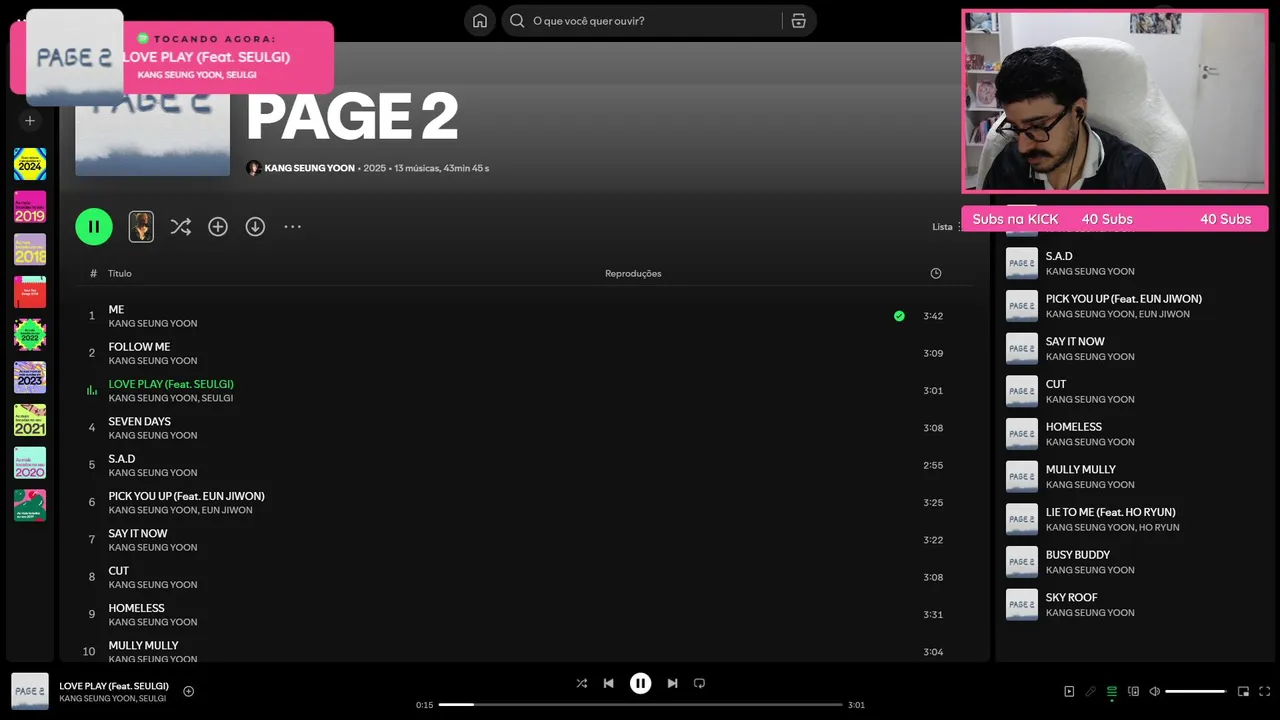This screenshot has width=1280, height=720.
Task: Adjust the volume slider
Action: 1196,691
